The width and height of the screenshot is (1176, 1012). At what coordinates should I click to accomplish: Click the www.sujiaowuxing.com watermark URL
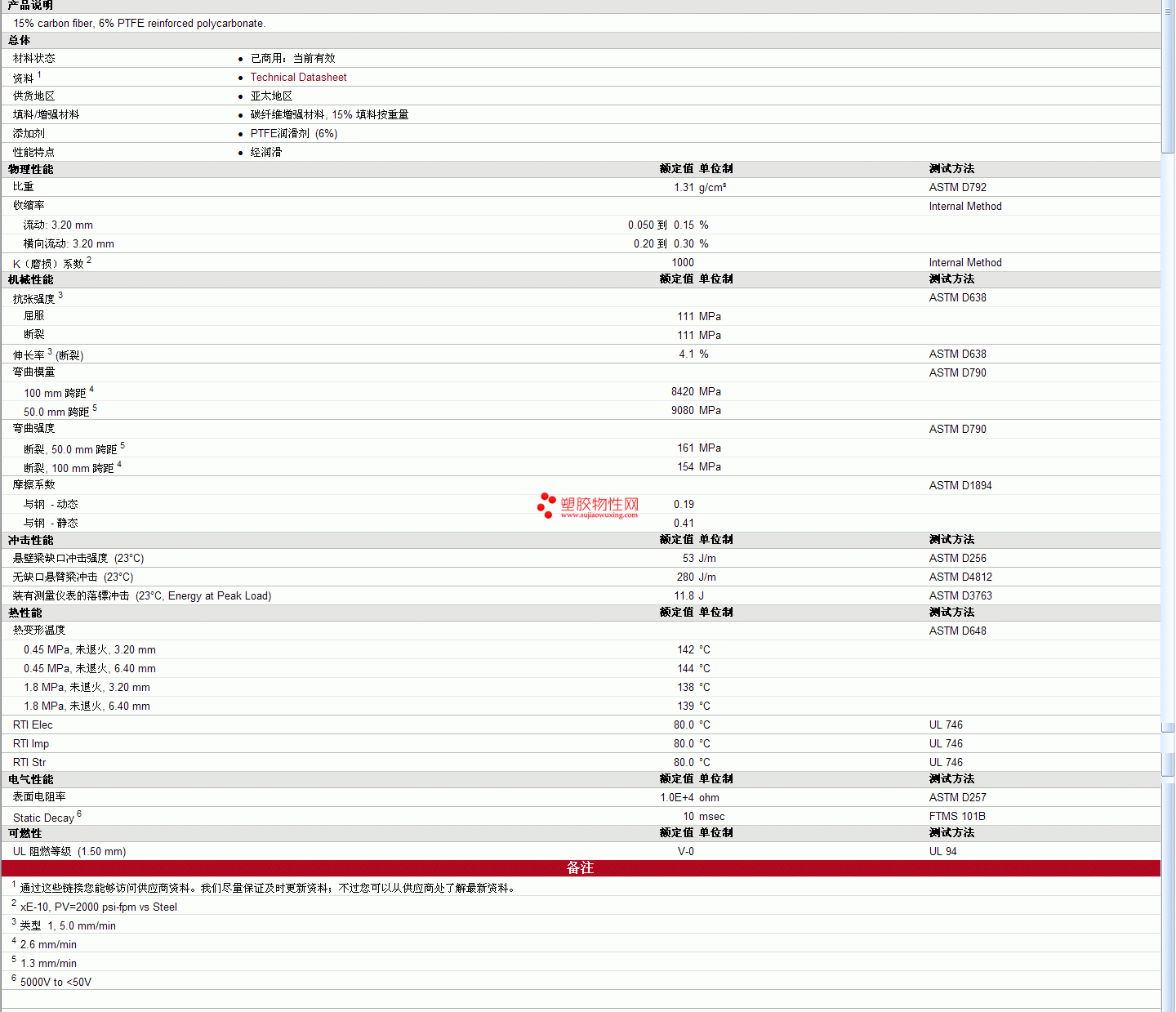[599, 515]
